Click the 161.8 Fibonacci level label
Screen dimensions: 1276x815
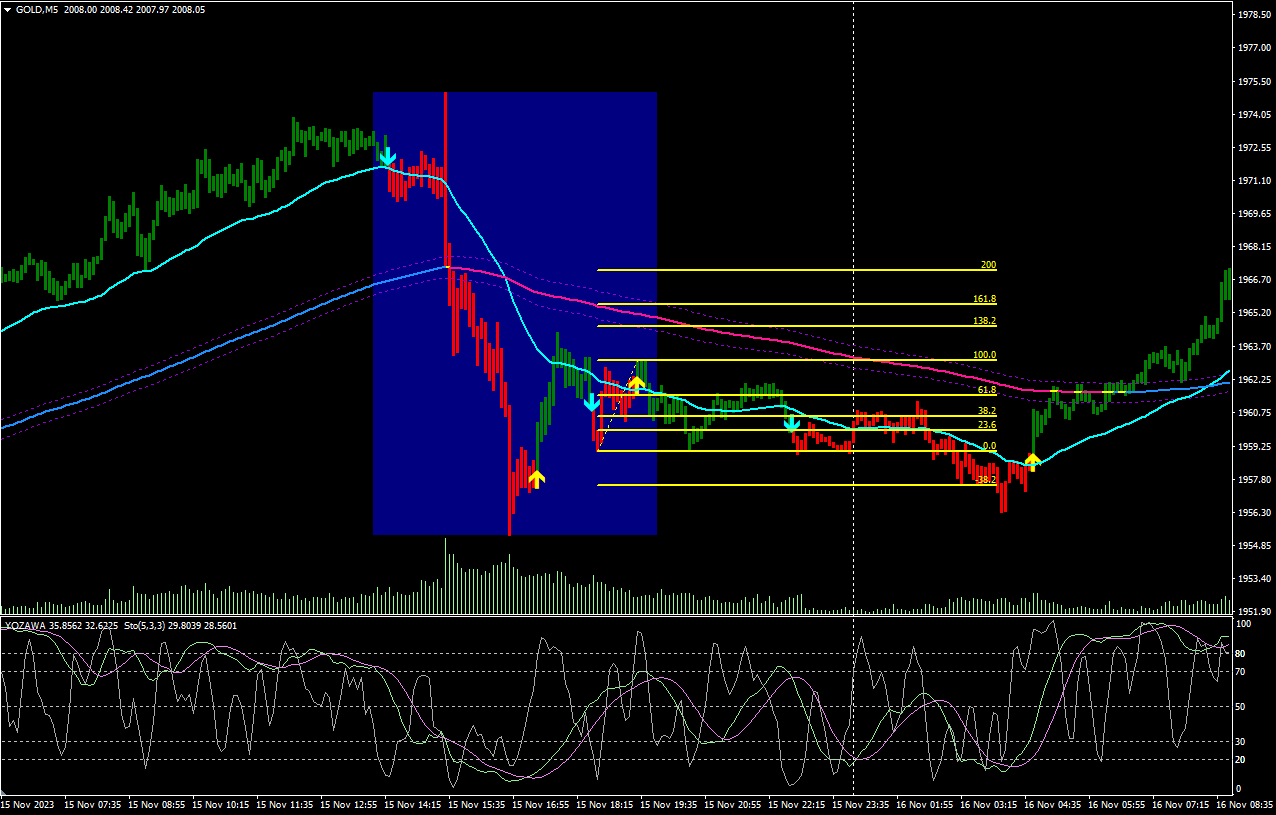[984, 299]
